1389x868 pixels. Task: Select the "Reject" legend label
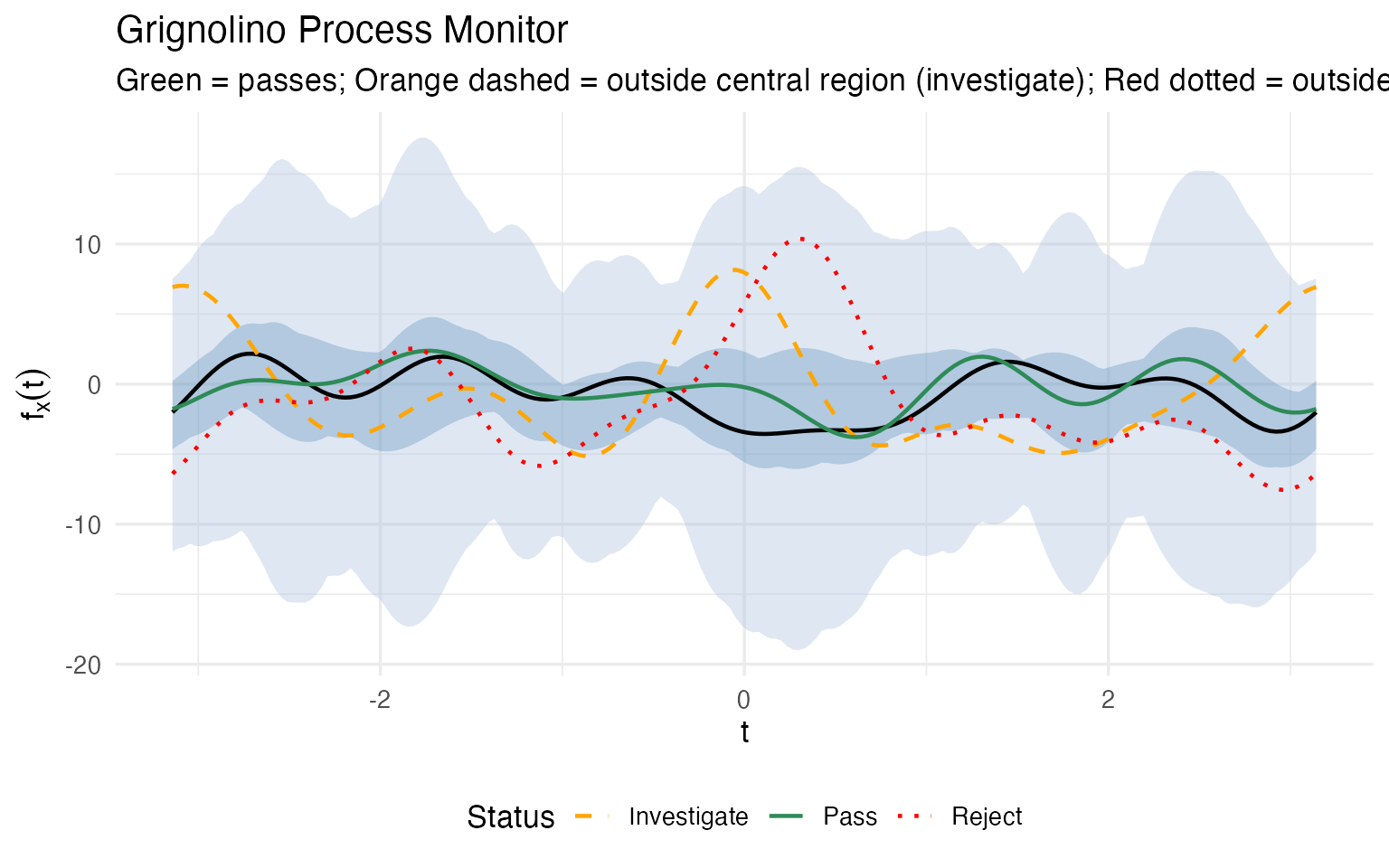pyautogui.click(x=987, y=816)
